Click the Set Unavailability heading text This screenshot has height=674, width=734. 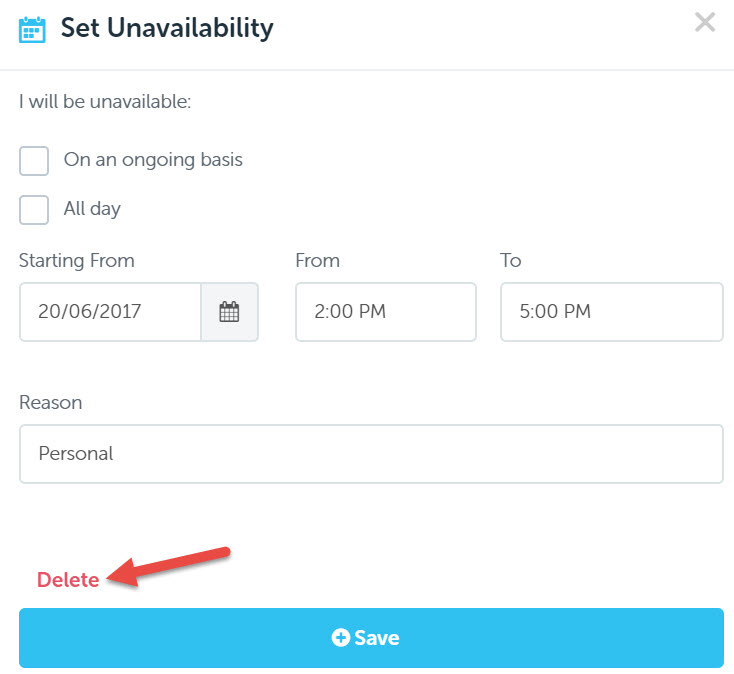(x=167, y=28)
